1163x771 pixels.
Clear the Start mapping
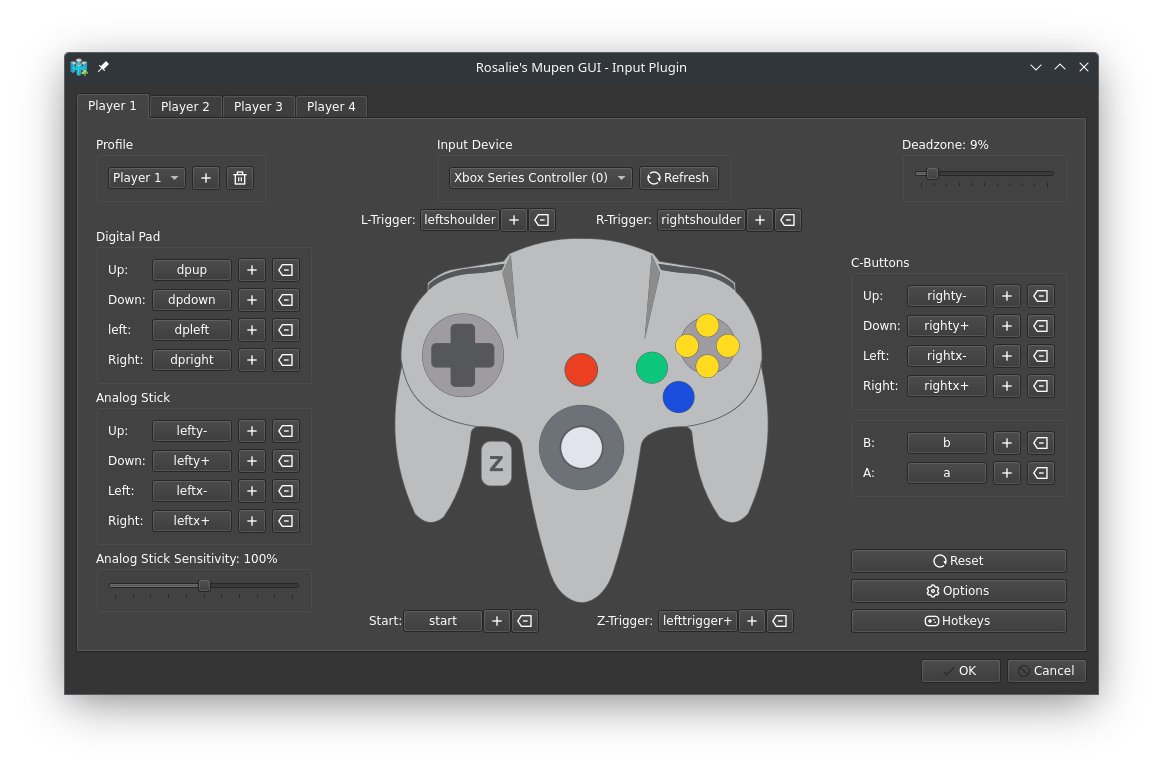point(525,621)
